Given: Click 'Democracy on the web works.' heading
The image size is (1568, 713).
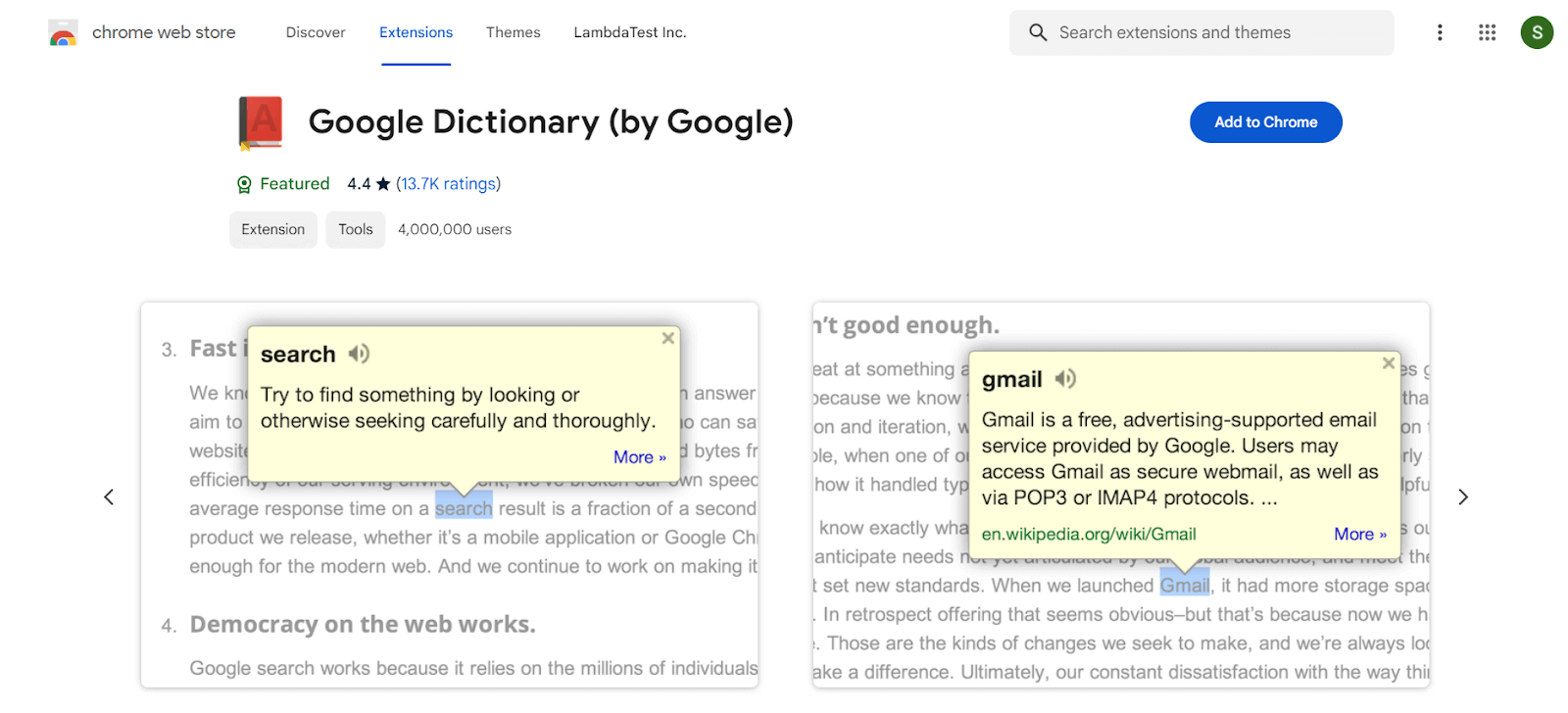Looking at the screenshot, I should click(363, 625).
